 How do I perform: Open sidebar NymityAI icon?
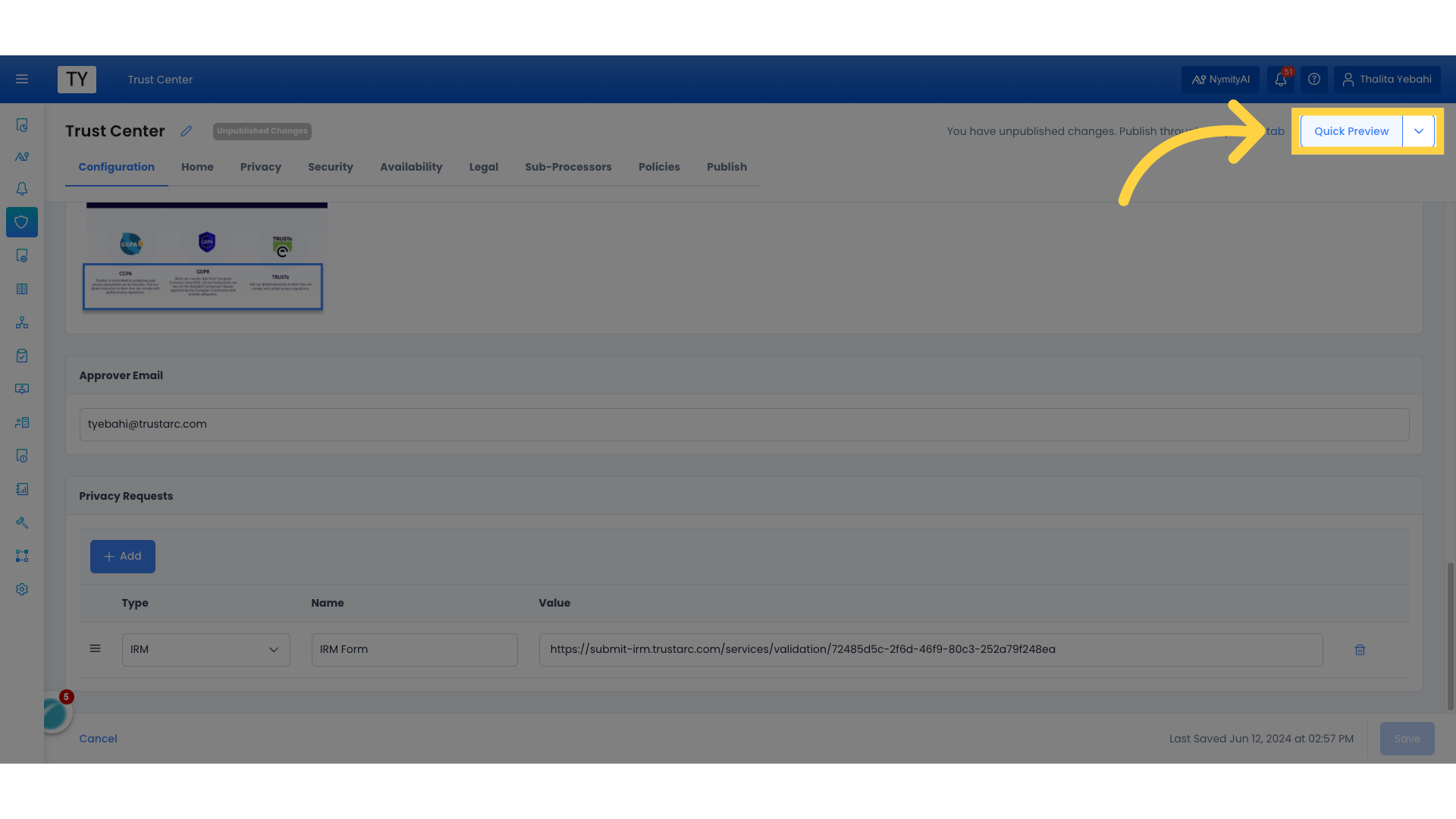22,157
